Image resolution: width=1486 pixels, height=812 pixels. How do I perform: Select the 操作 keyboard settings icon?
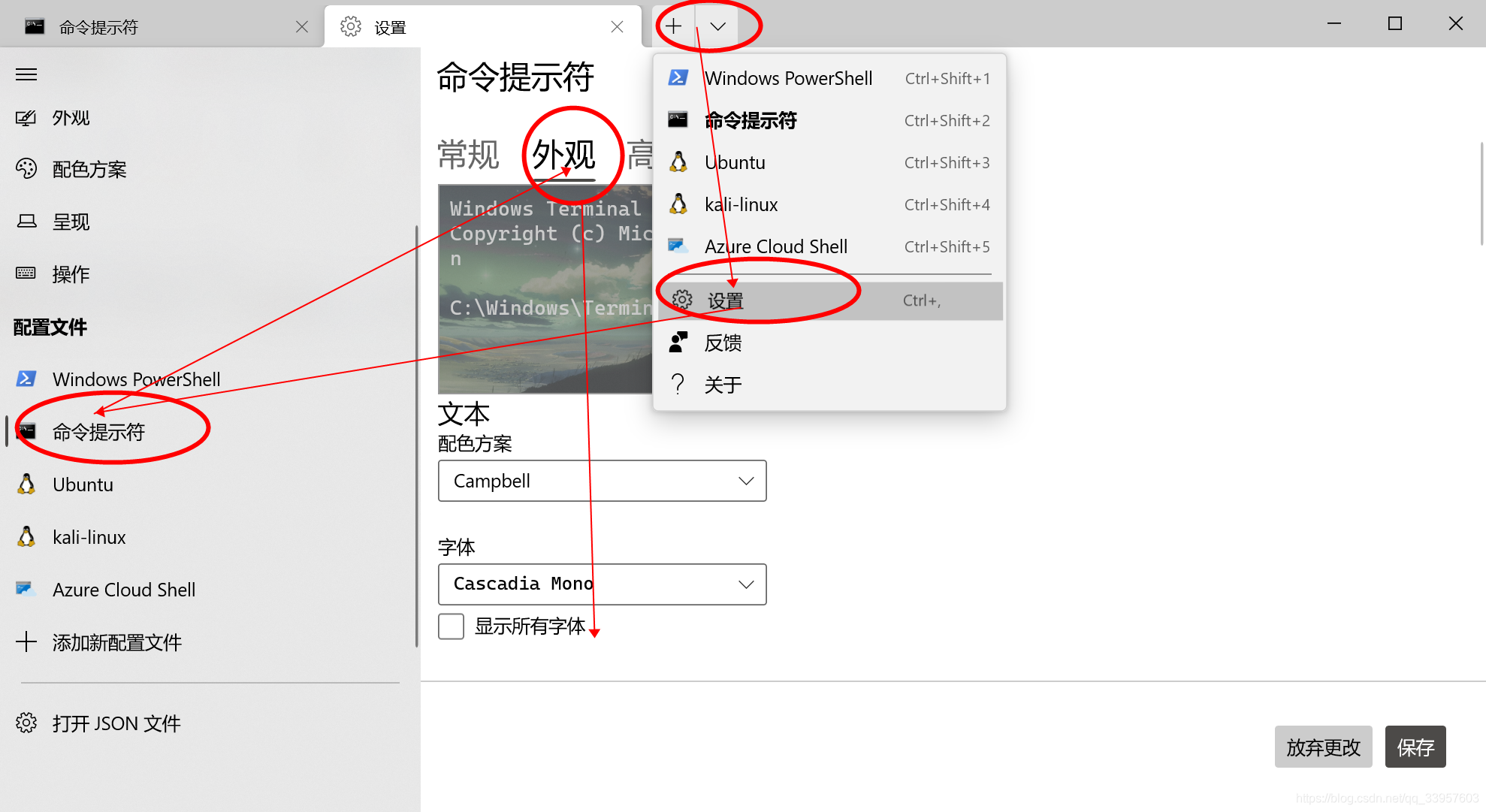click(26, 273)
